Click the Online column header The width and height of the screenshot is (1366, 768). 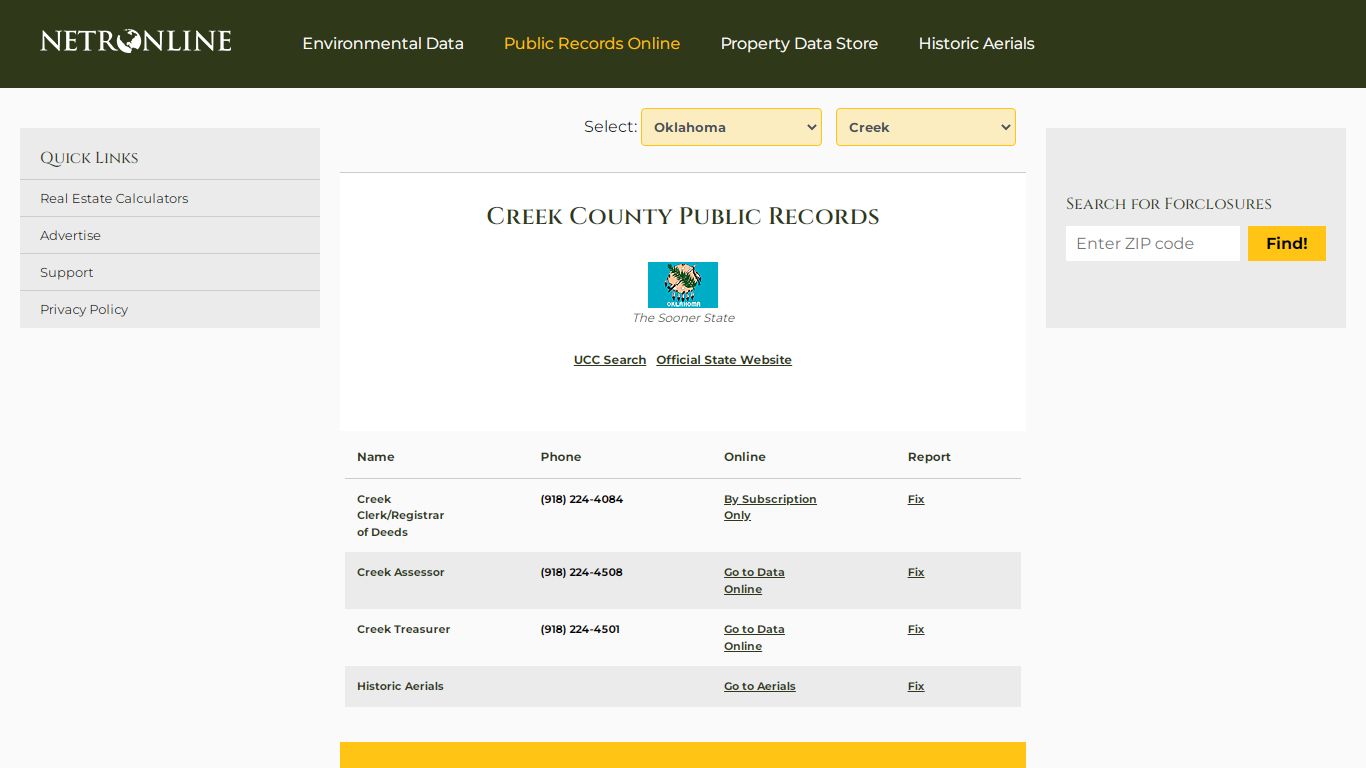pyautogui.click(x=745, y=457)
